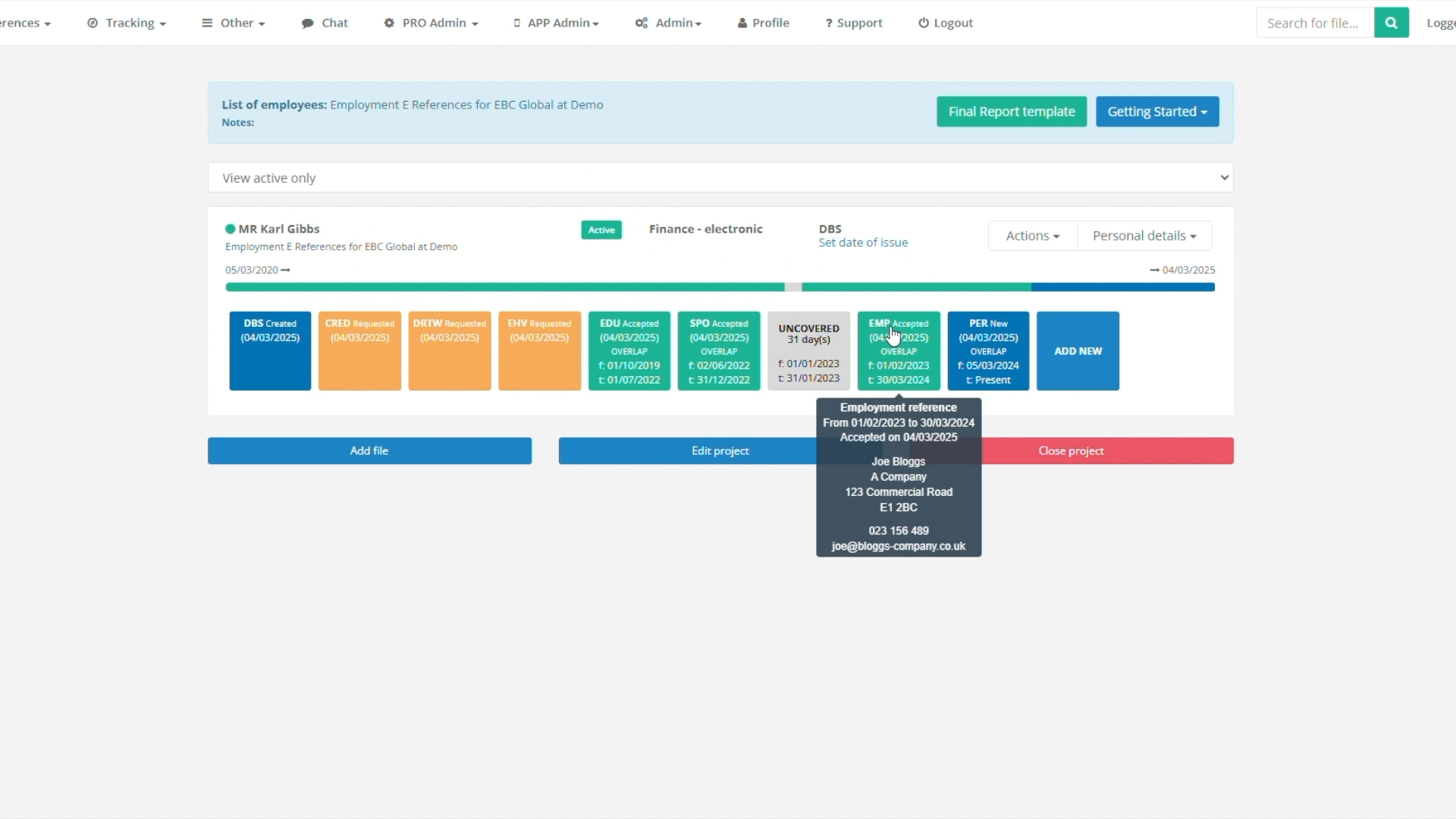Open the EMP Accepted tile
The image size is (1456, 819).
pos(899,351)
